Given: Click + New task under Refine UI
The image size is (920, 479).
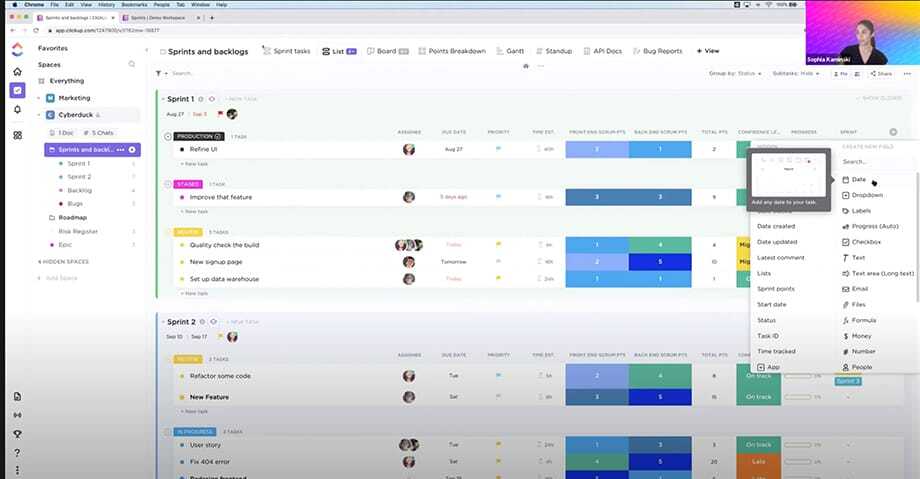Looking at the screenshot, I should tap(194, 164).
